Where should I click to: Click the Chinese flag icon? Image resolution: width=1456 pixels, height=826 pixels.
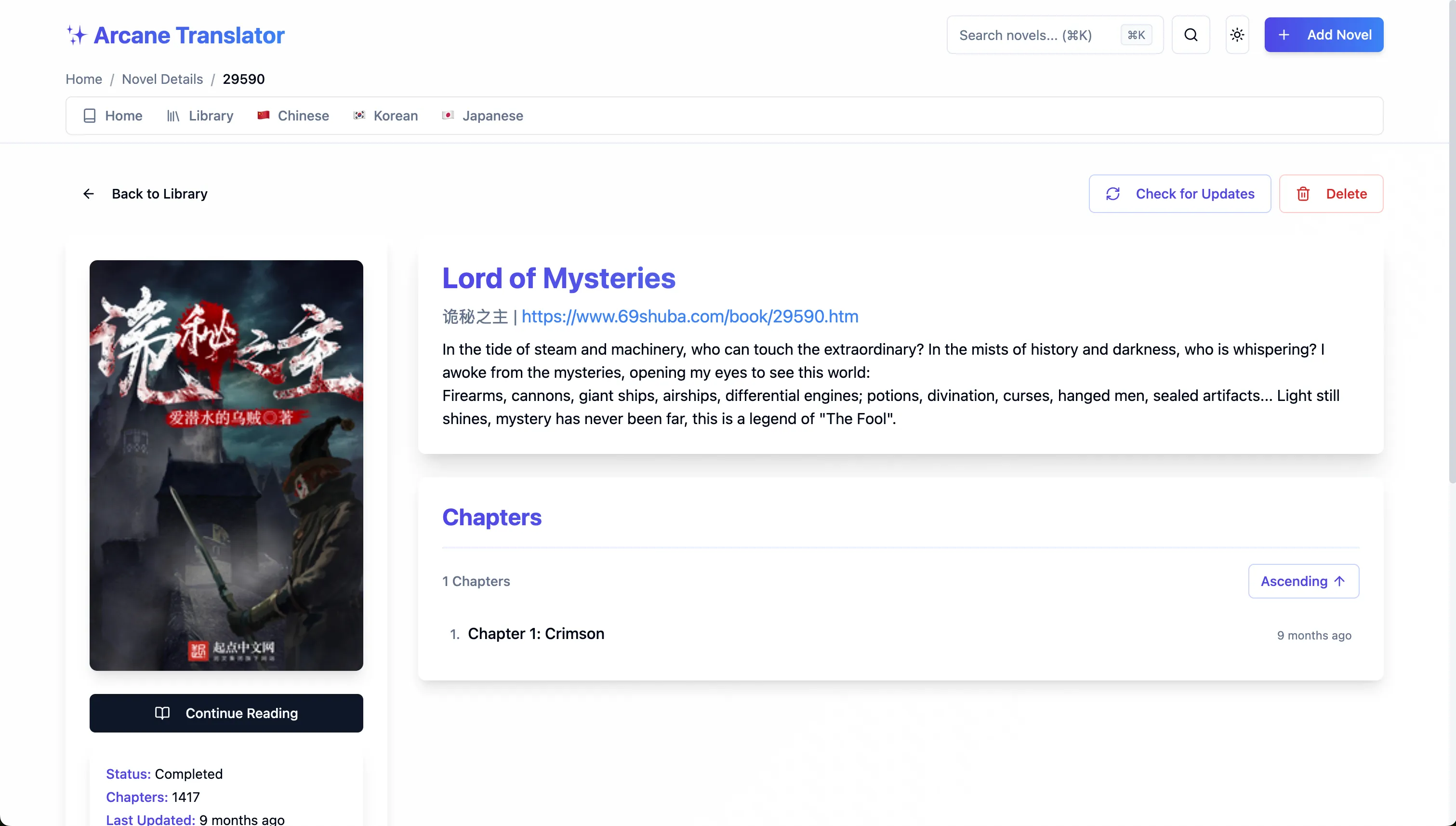pyautogui.click(x=263, y=115)
